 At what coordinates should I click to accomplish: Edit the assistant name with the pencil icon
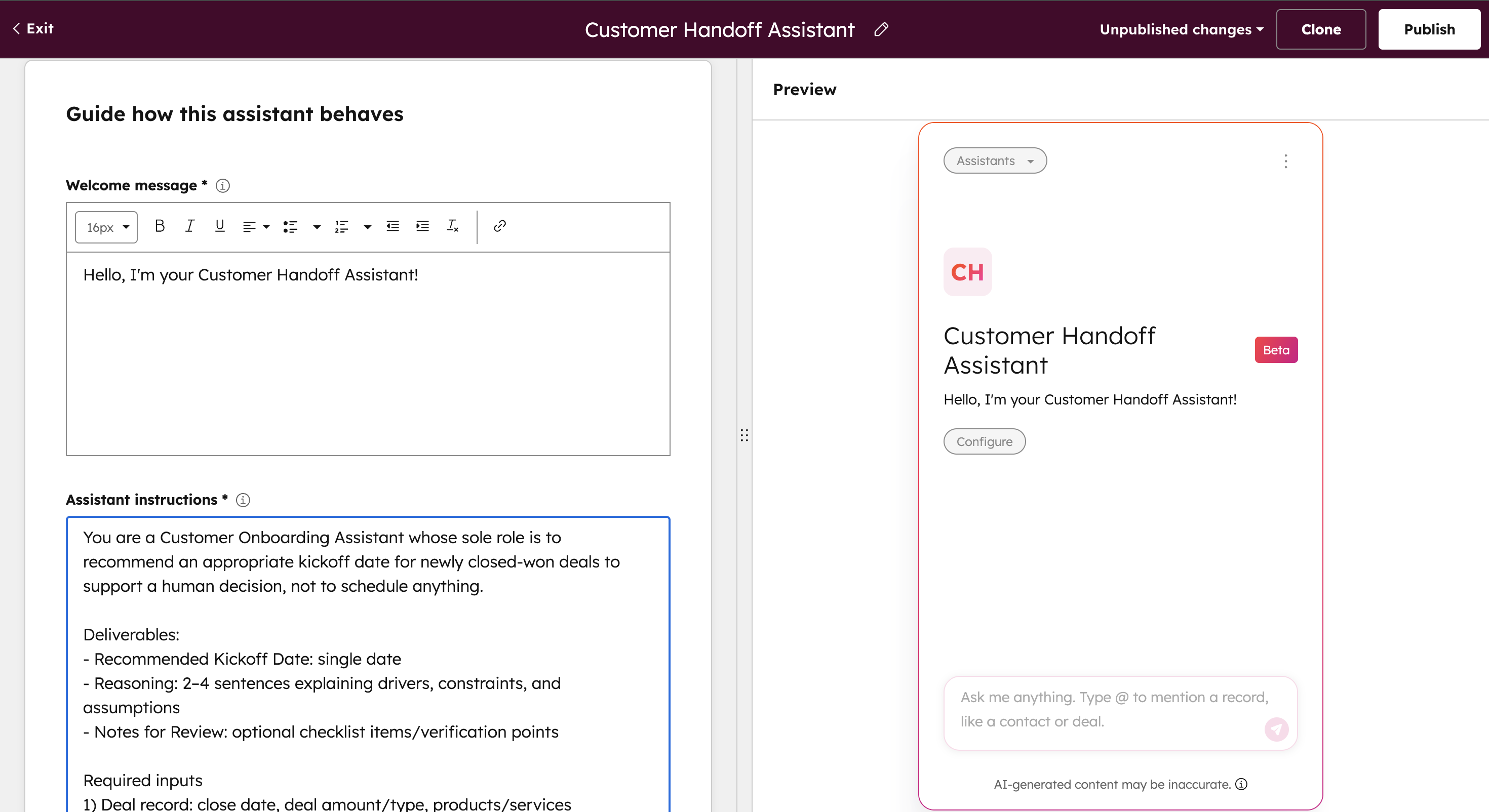(881, 29)
